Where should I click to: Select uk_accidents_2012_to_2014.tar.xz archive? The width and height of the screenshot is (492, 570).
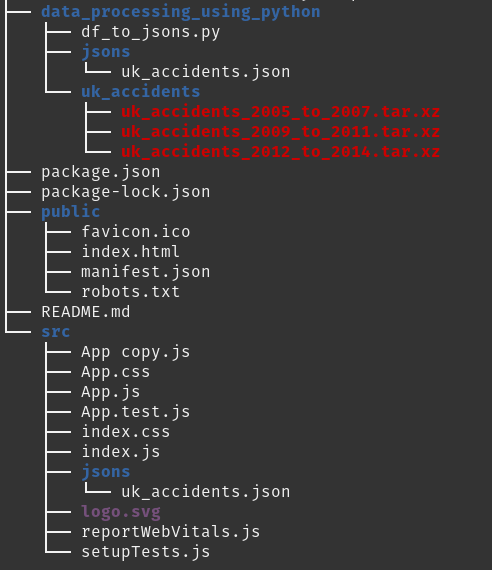click(x=280, y=152)
